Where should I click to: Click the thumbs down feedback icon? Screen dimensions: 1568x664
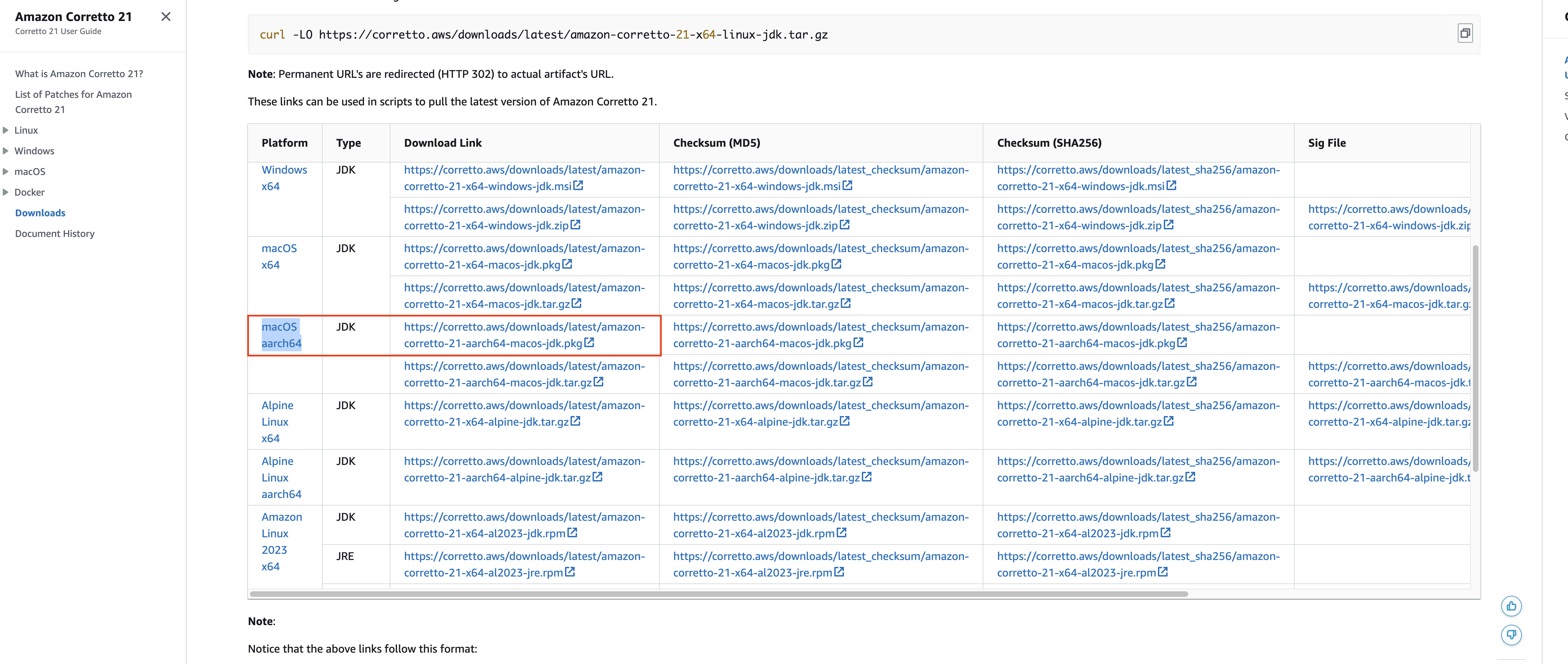pyautogui.click(x=1511, y=634)
